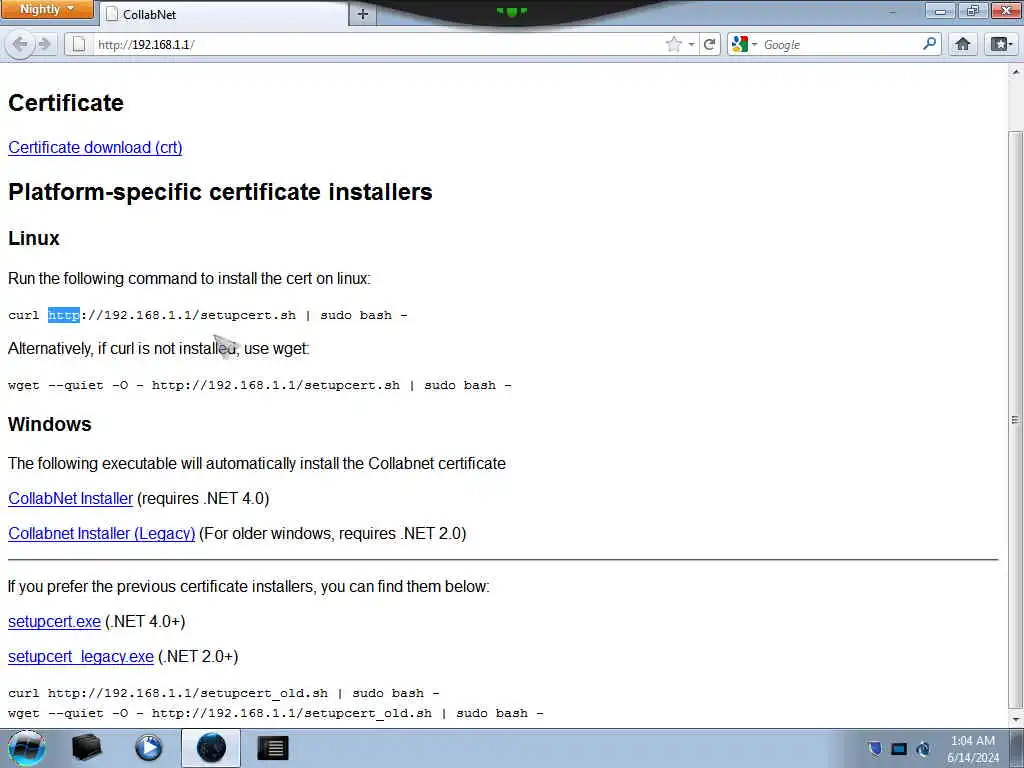The image size is (1024, 768).
Task: Click the page identity icon in address bar
Action: 79,44
